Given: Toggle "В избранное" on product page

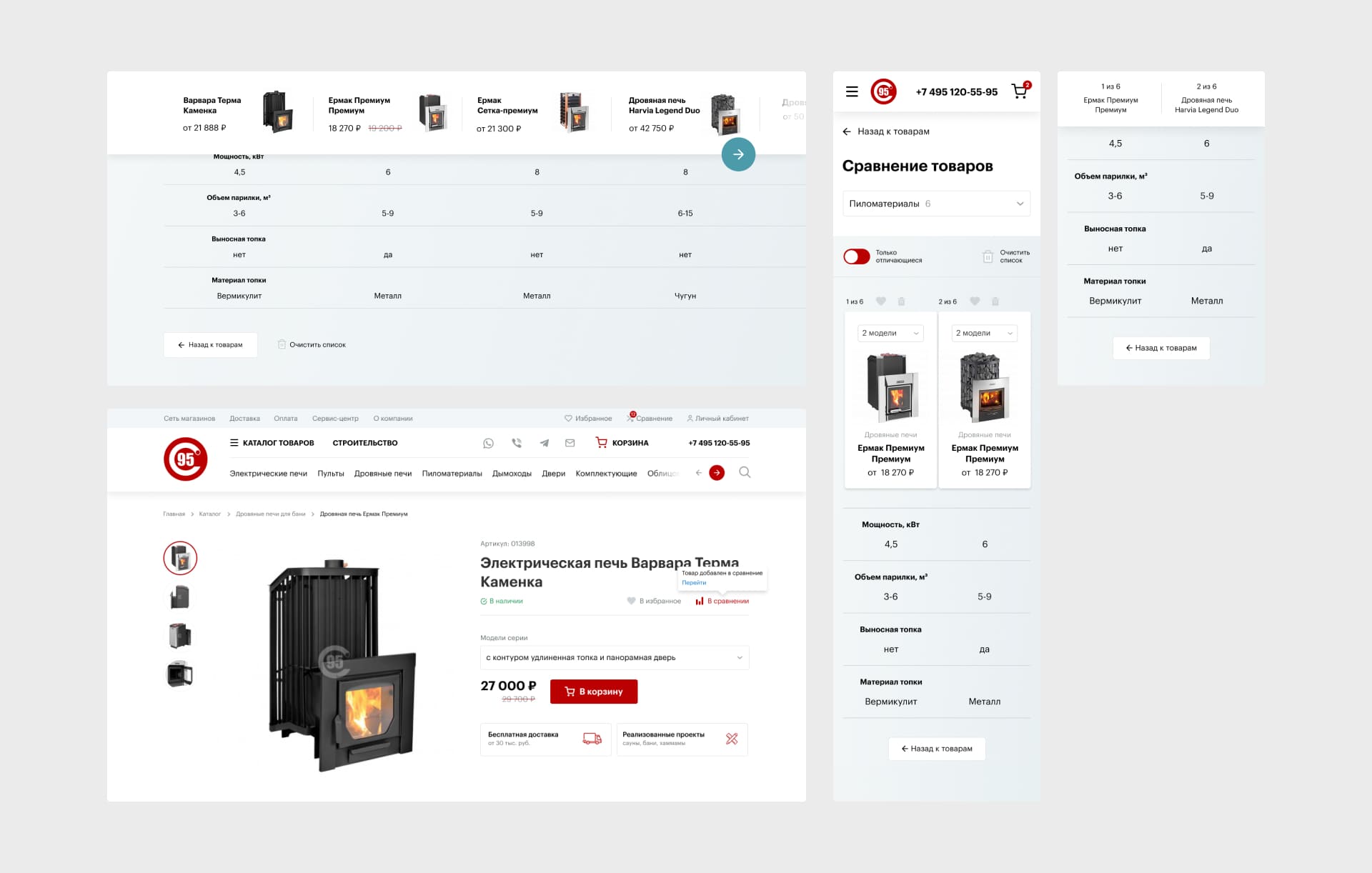Looking at the screenshot, I should tap(653, 601).
